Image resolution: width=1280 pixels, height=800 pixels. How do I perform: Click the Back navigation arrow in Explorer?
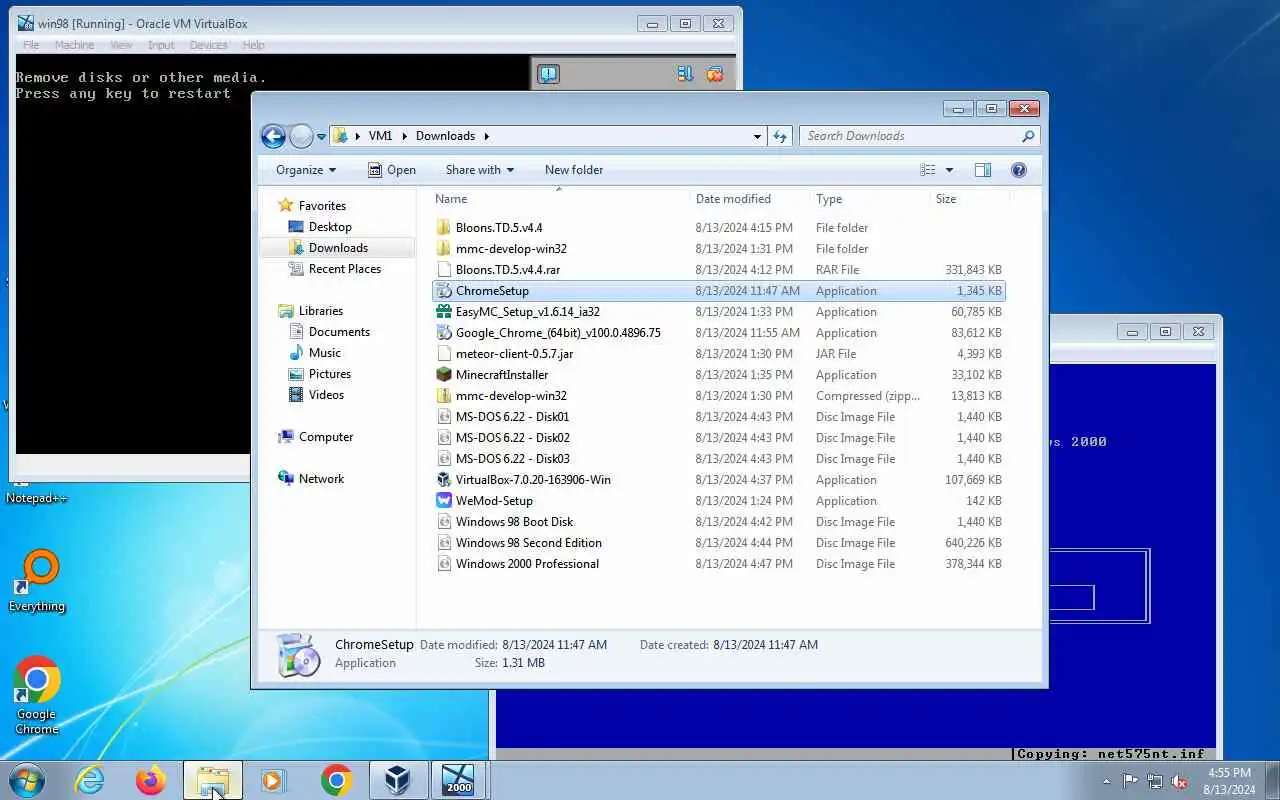coord(273,136)
